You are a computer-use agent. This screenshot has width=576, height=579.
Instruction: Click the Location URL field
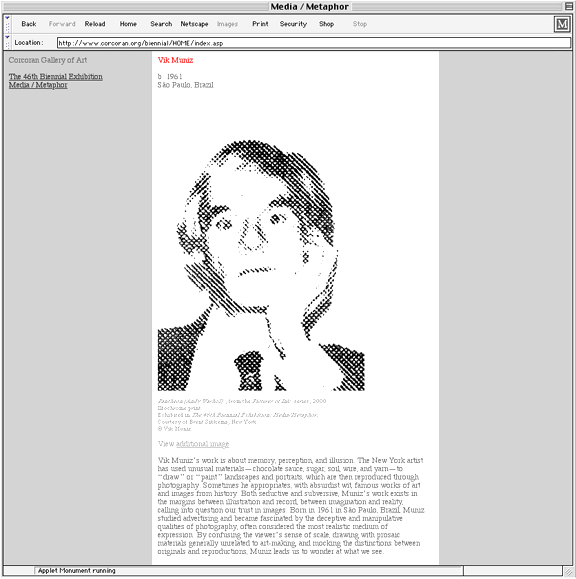click(x=313, y=43)
